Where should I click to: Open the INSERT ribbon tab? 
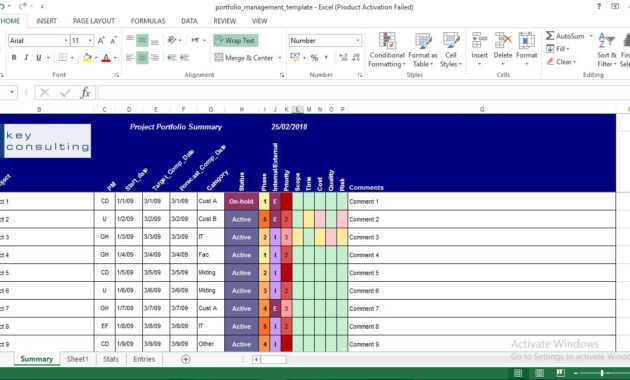click(46, 21)
